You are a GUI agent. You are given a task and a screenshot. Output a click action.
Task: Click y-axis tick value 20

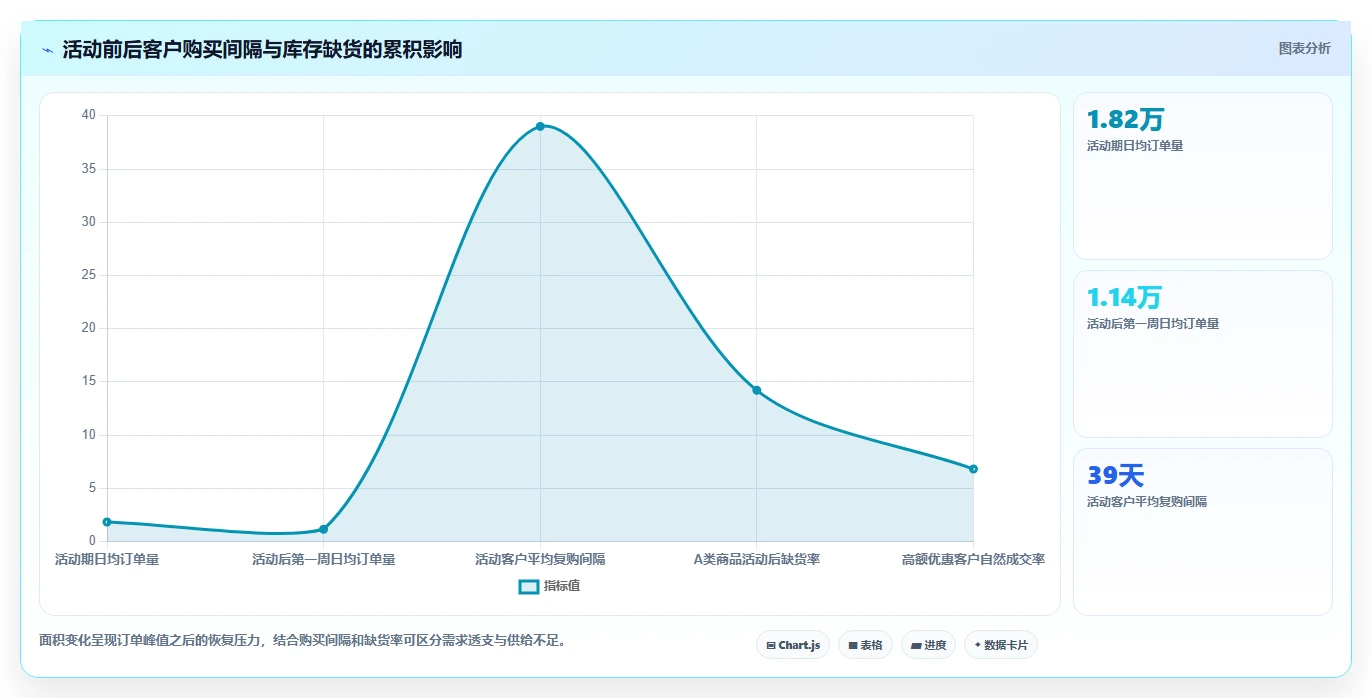click(89, 328)
